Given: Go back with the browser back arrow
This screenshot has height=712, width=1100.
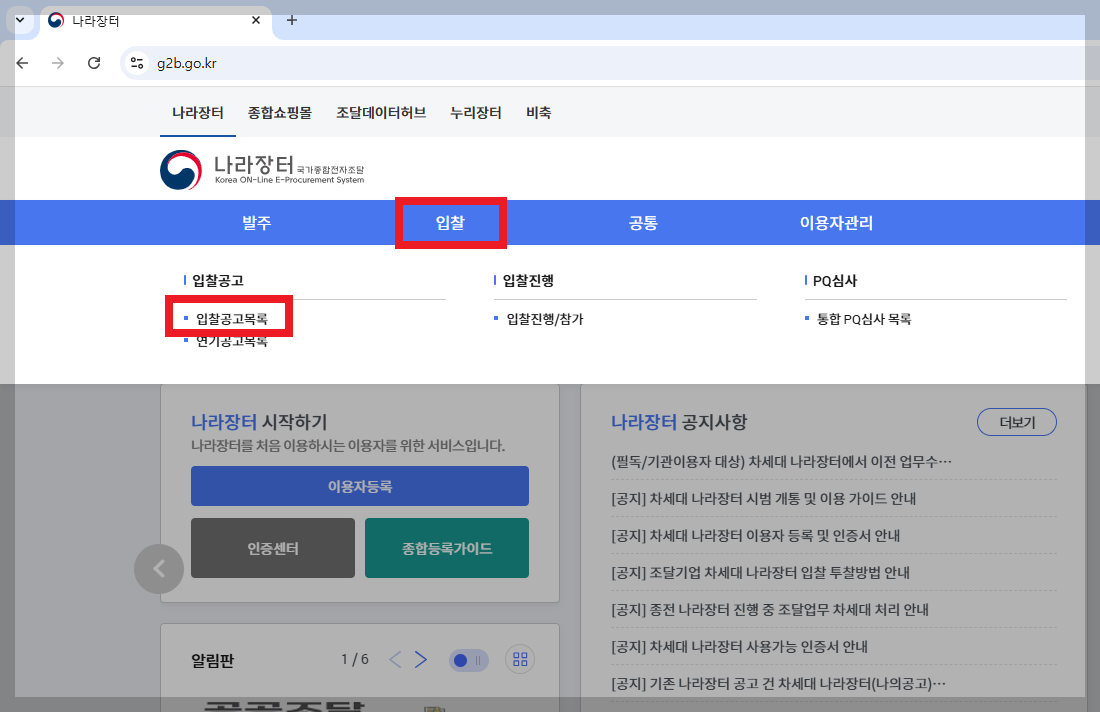Looking at the screenshot, I should click(x=22, y=63).
